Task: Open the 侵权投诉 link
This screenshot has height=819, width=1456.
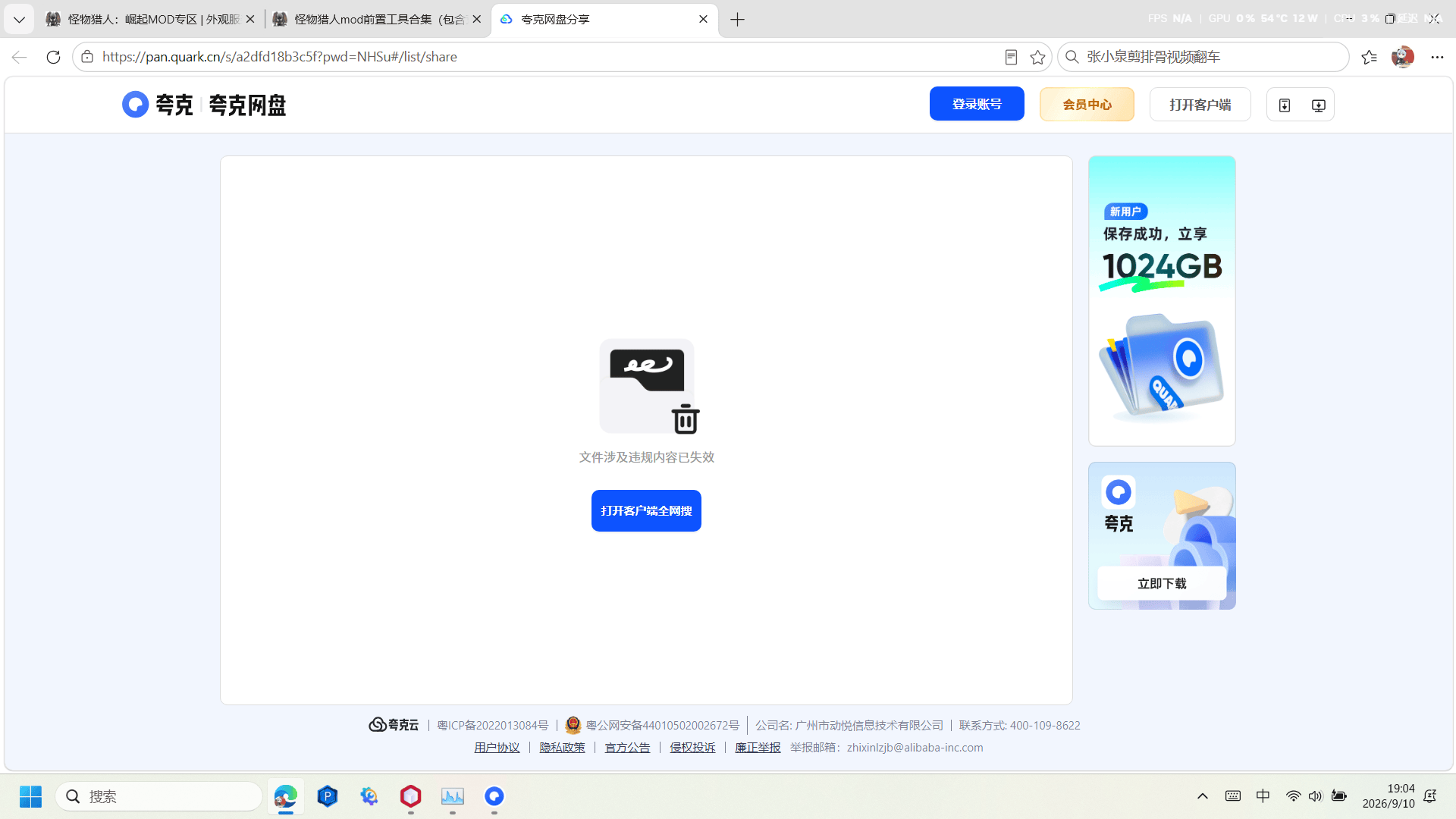Action: click(x=692, y=748)
